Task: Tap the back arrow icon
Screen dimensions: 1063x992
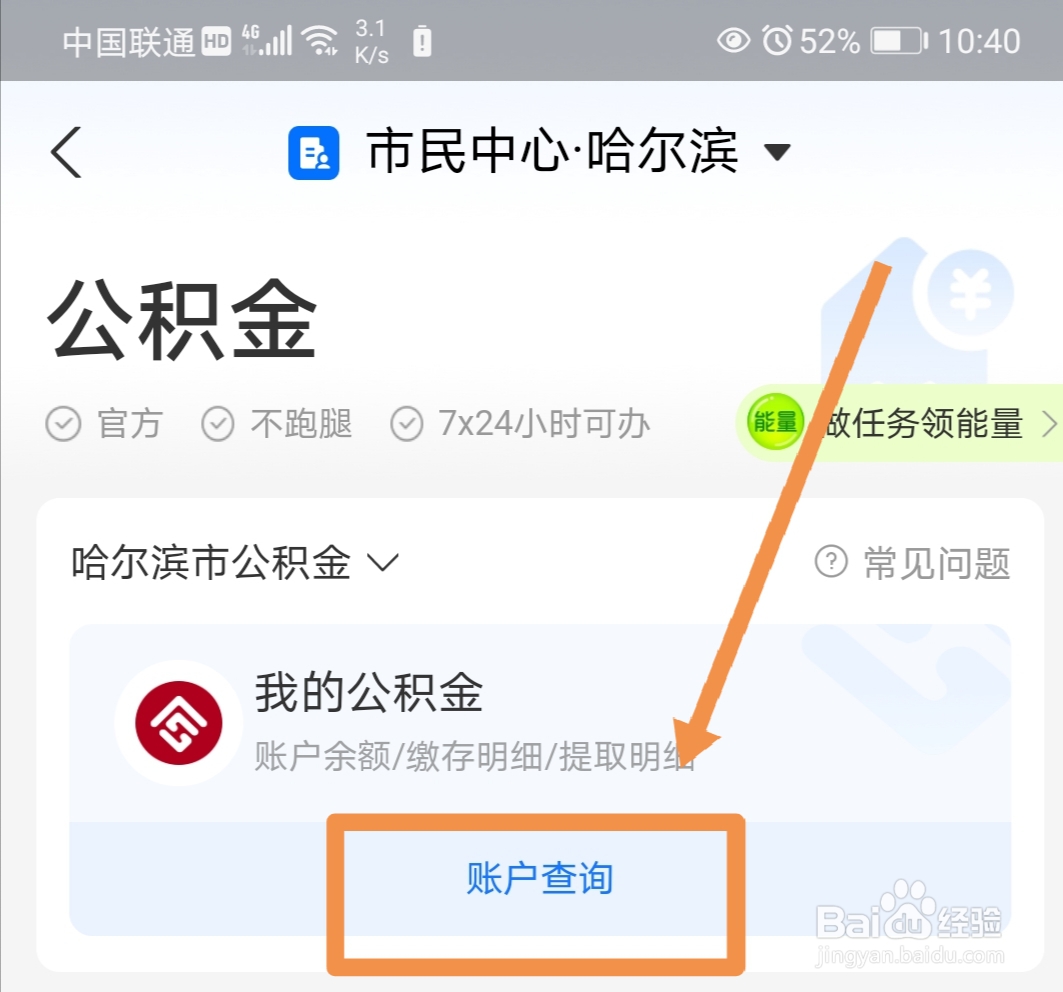Action: (66, 152)
